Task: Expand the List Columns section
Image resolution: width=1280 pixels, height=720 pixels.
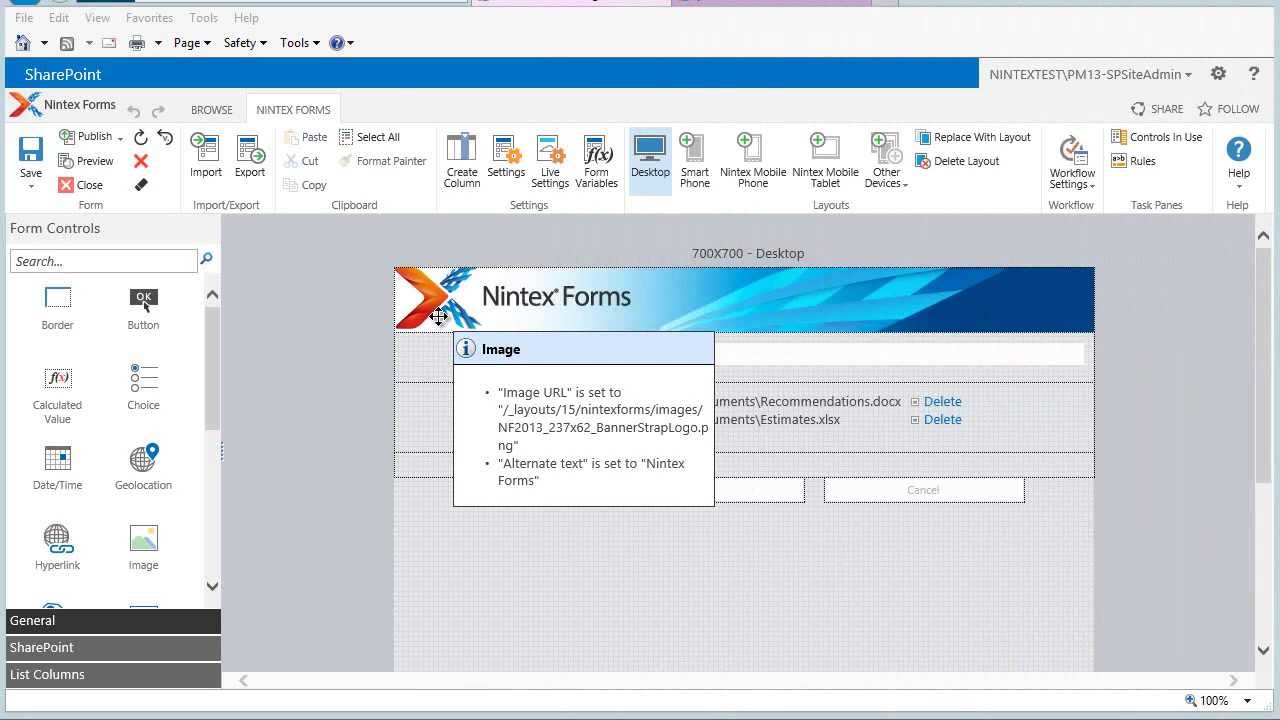Action: pos(113,674)
